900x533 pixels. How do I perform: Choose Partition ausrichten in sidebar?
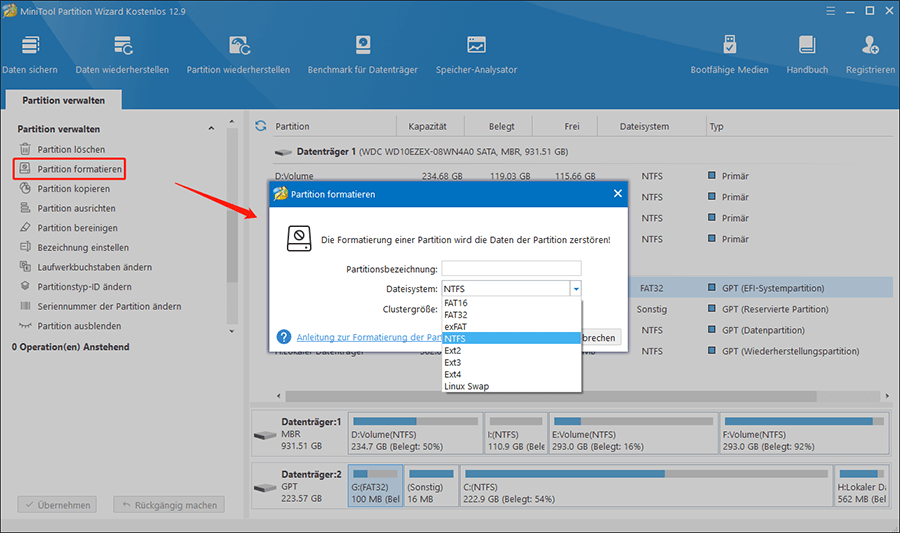76,208
